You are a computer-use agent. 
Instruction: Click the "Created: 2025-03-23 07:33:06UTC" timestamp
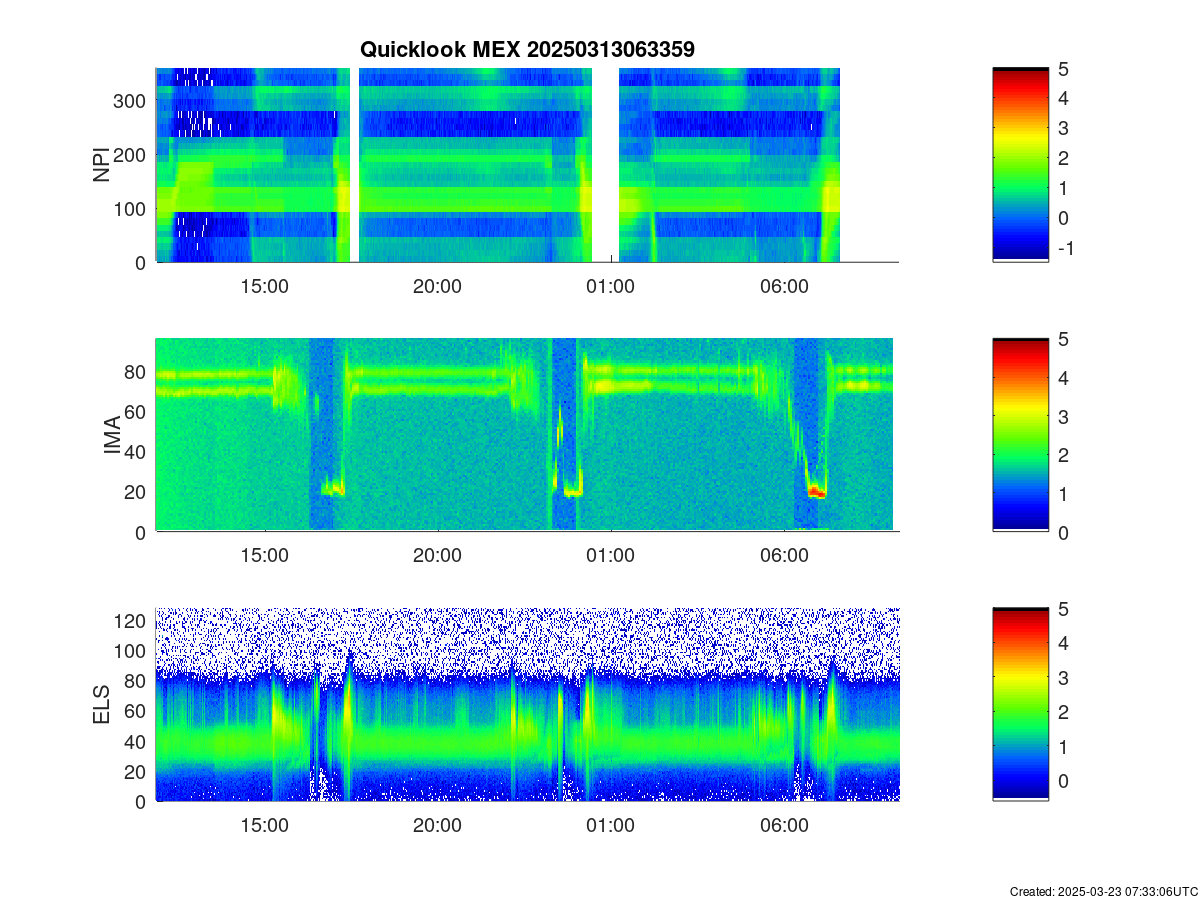(x=1103, y=891)
